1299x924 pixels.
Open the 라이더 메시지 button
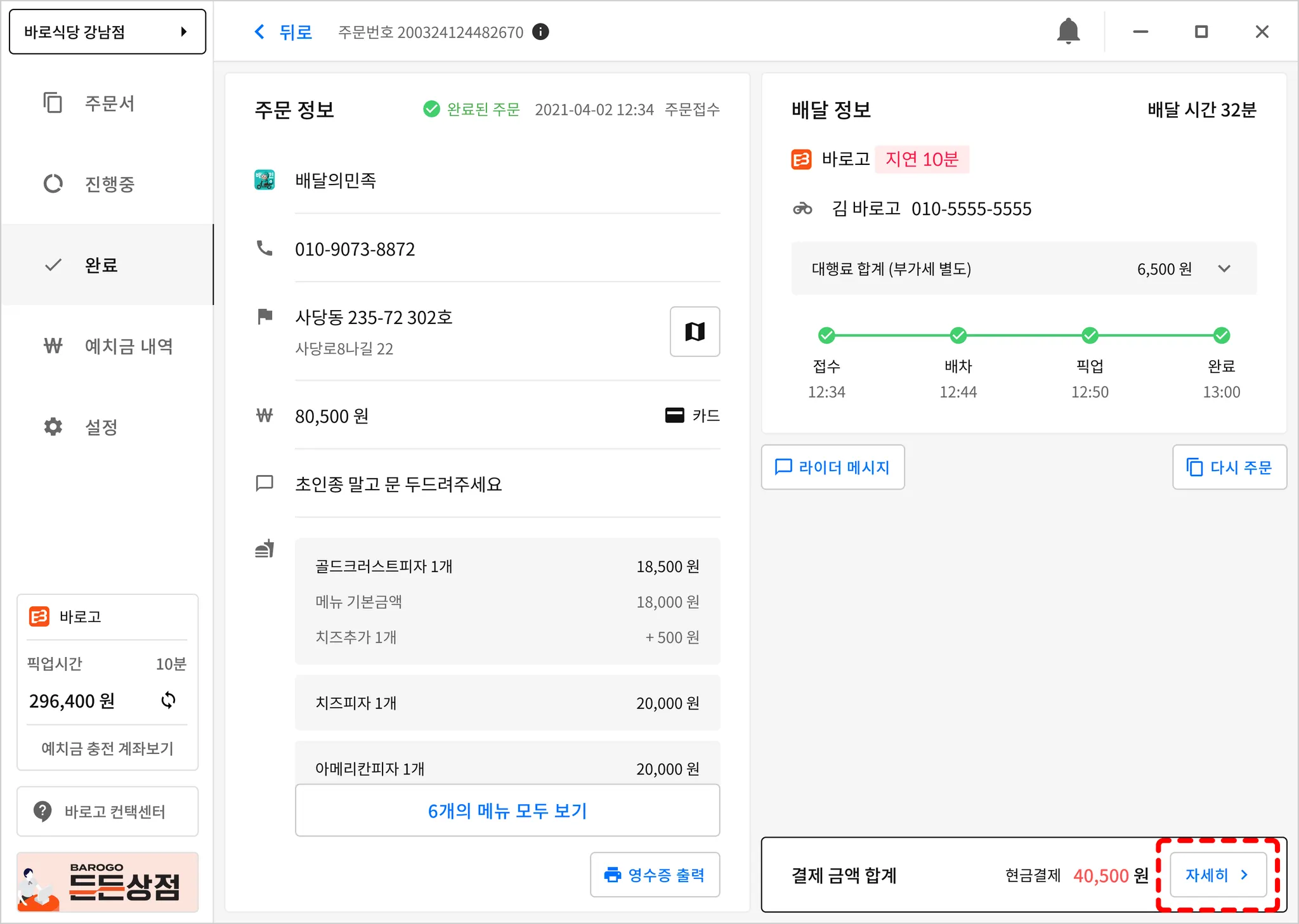click(832, 467)
